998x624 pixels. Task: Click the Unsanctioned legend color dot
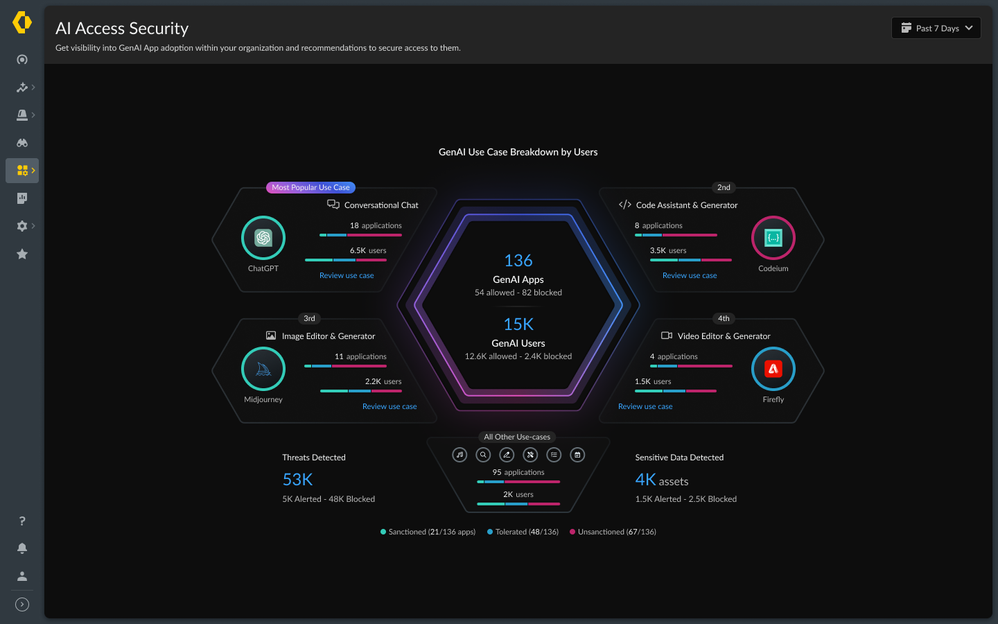coord(573,532)
